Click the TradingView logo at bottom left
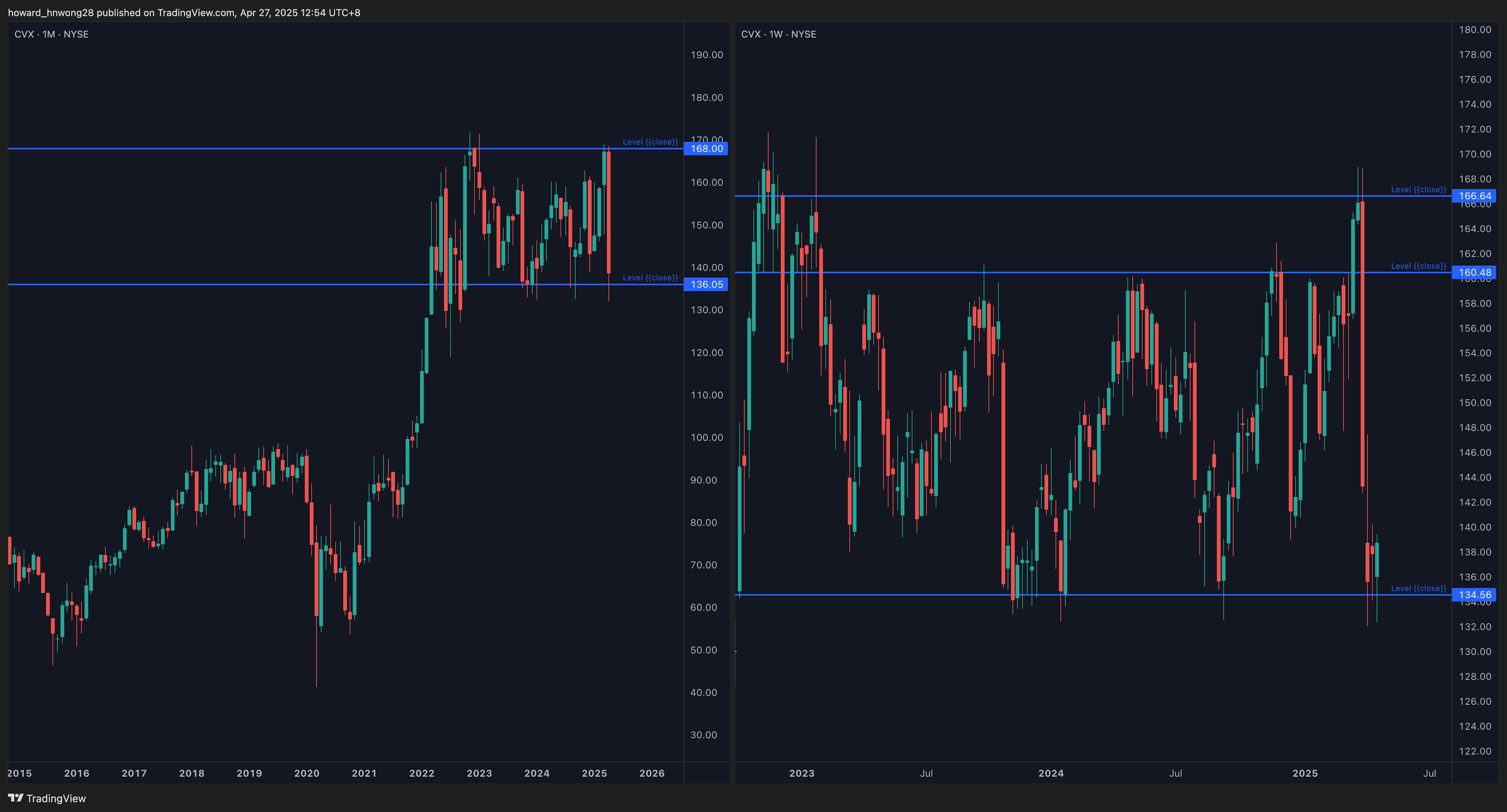The image size is (1507, 812). pyautogui.click(x=47, y=798)
